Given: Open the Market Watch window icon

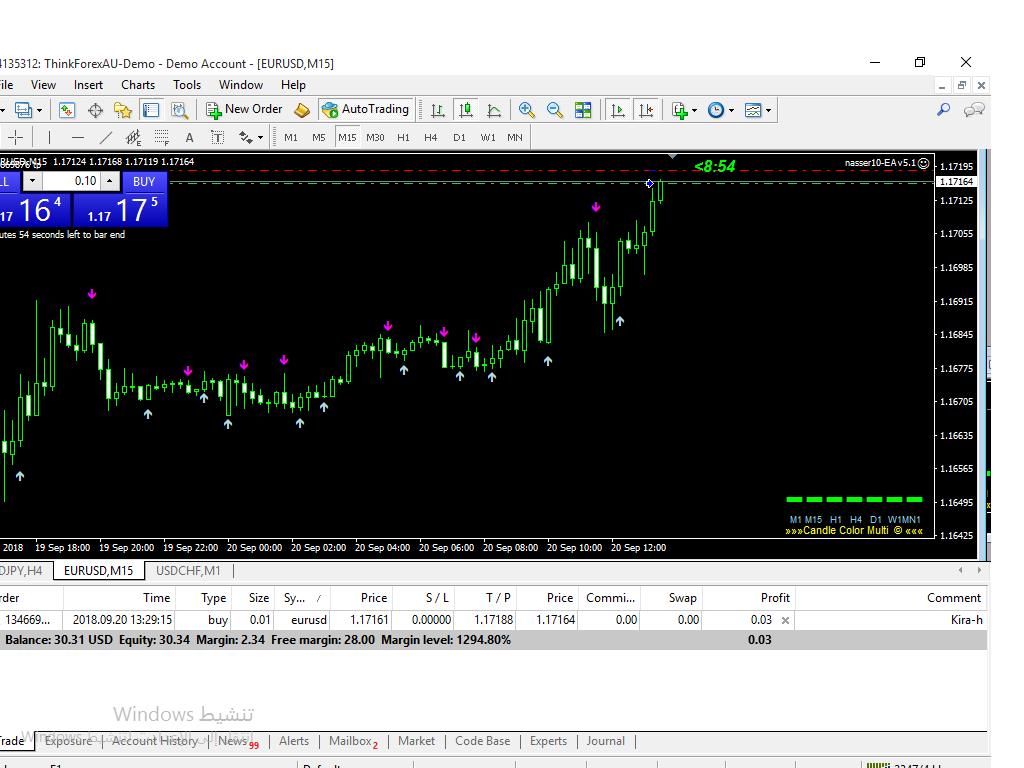Looking at the screenshot, I should pos(67,110).
